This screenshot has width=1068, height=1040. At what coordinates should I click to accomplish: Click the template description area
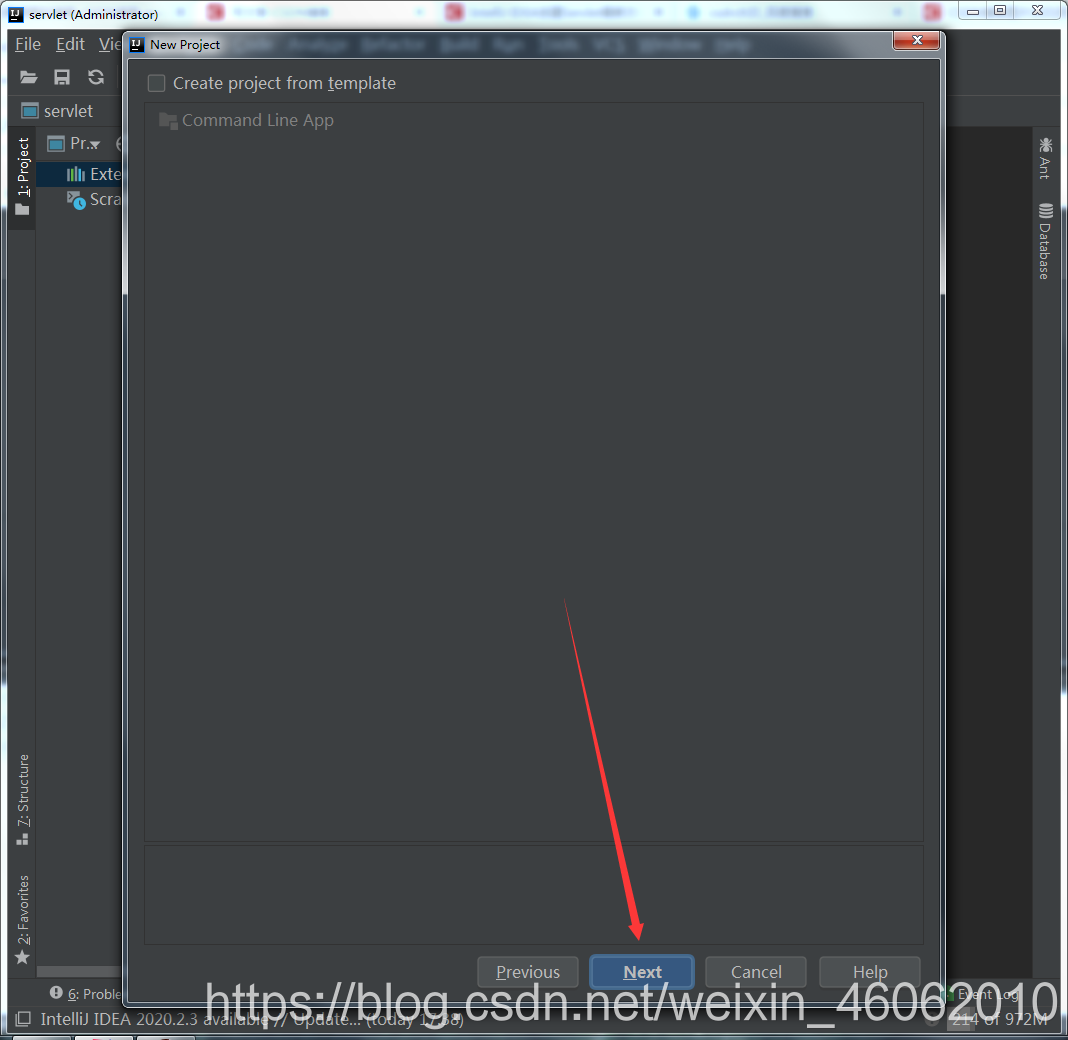point(533,895)
